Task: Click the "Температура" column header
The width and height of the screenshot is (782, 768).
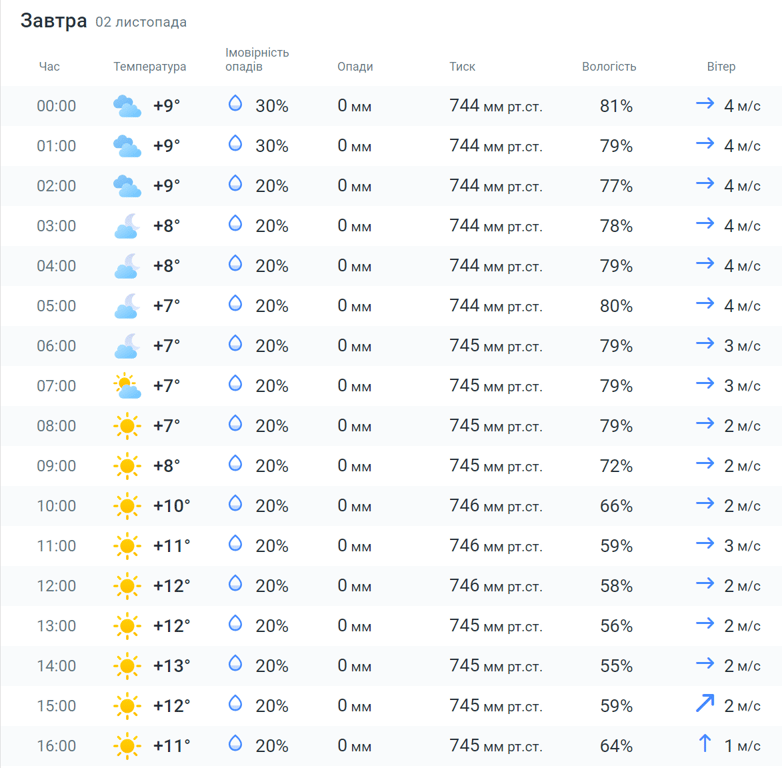Action: (x=150, y=67)
